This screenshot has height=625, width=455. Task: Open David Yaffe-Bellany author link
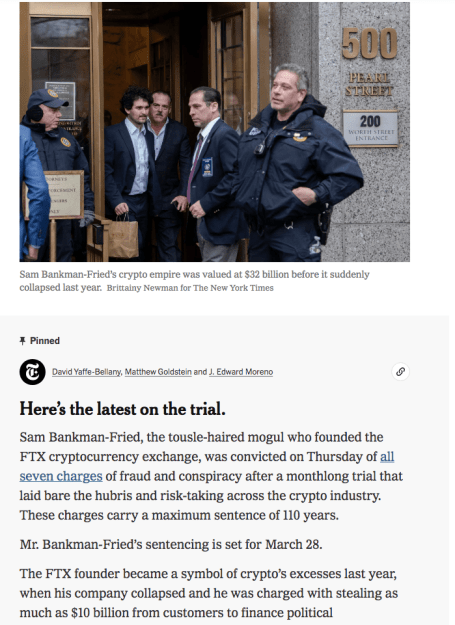86,372
